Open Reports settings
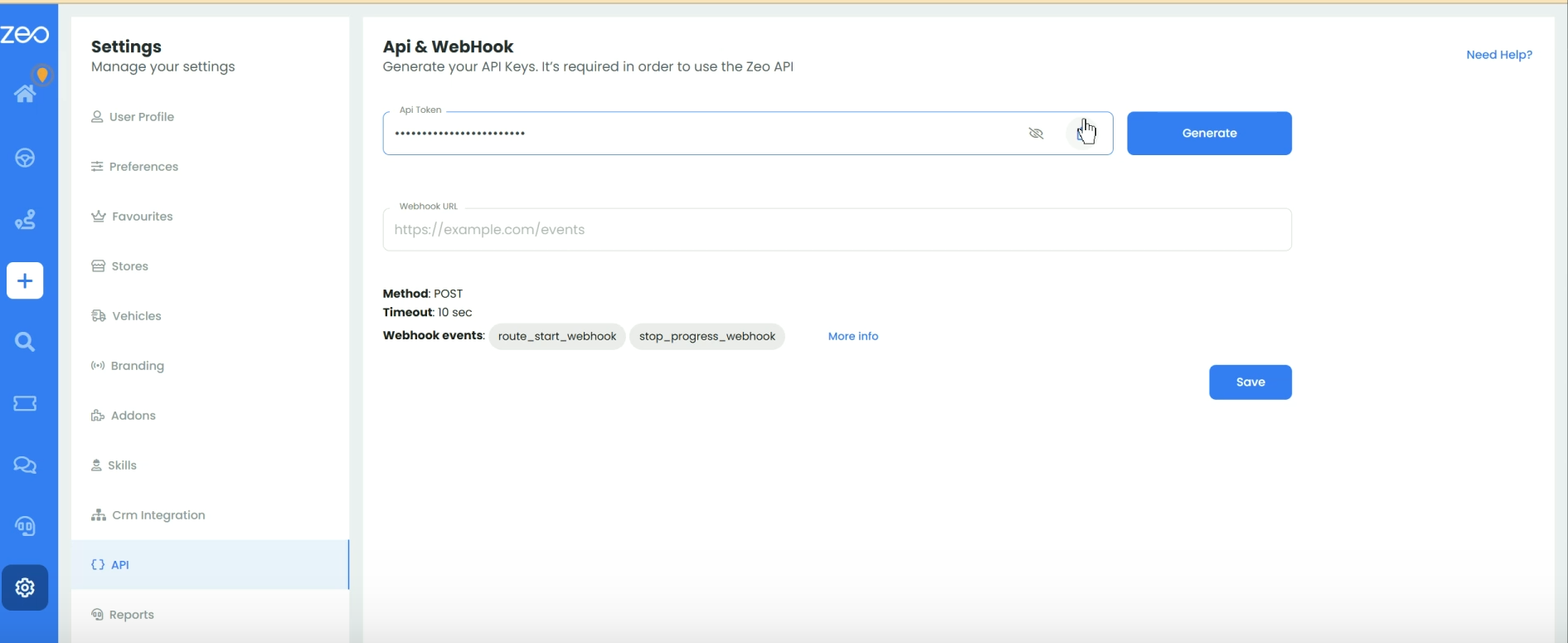Image resolution: width=1568 pixels, height=643 pixels. click(210, 615)
